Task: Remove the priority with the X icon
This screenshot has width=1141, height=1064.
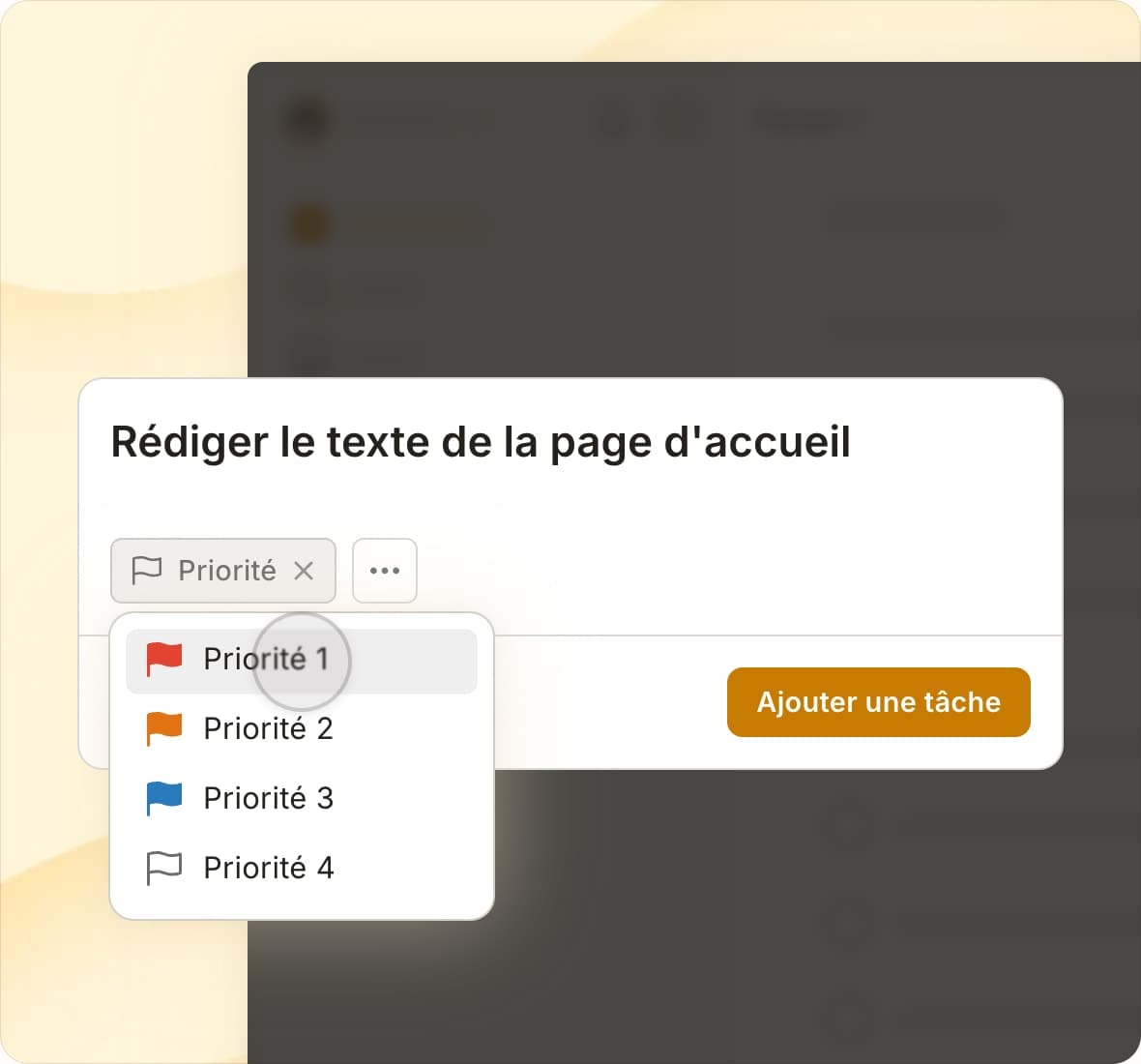Action: [x=304, y=571]
